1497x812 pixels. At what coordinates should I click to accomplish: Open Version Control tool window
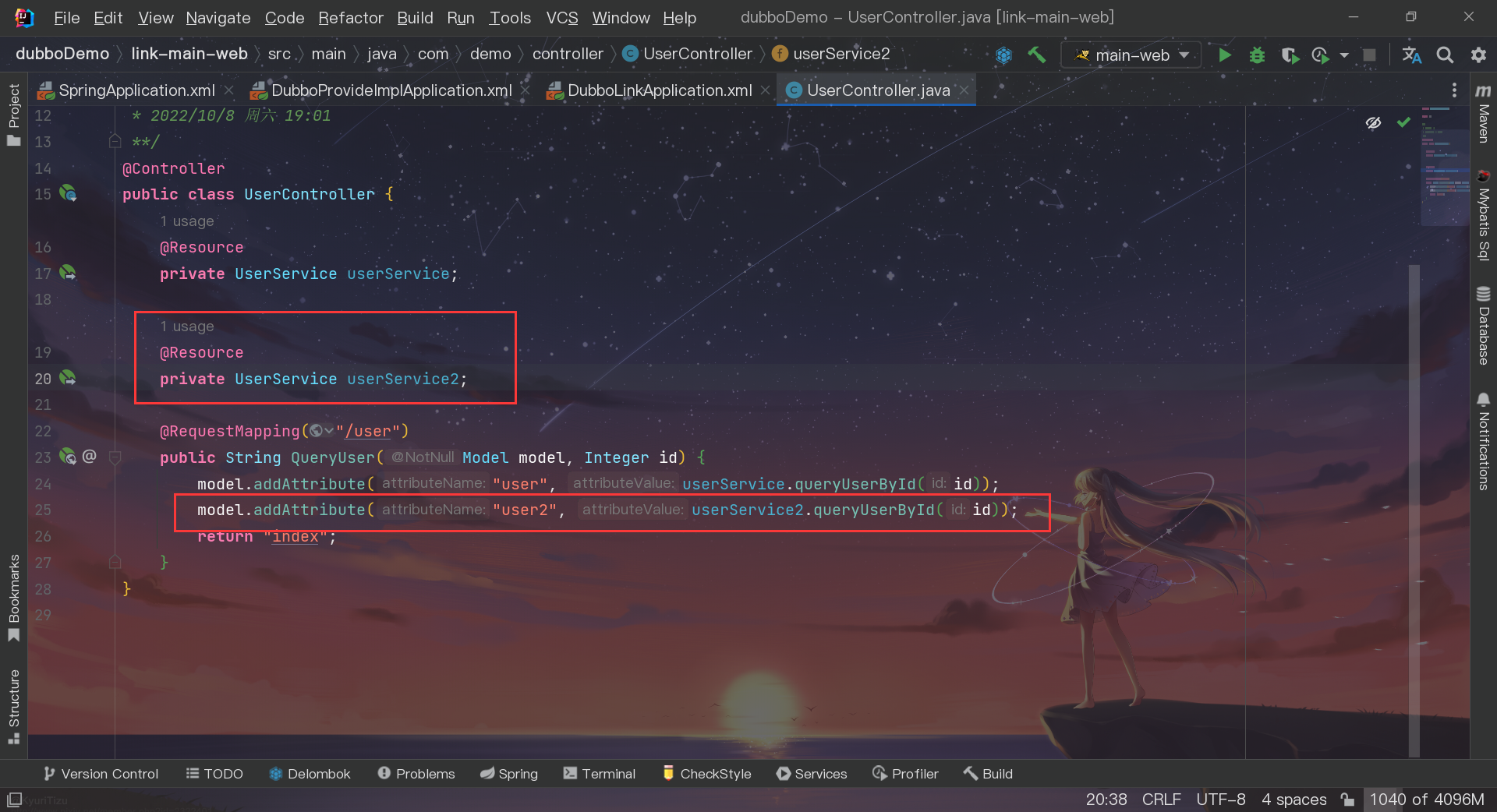[x=101, y=774]
